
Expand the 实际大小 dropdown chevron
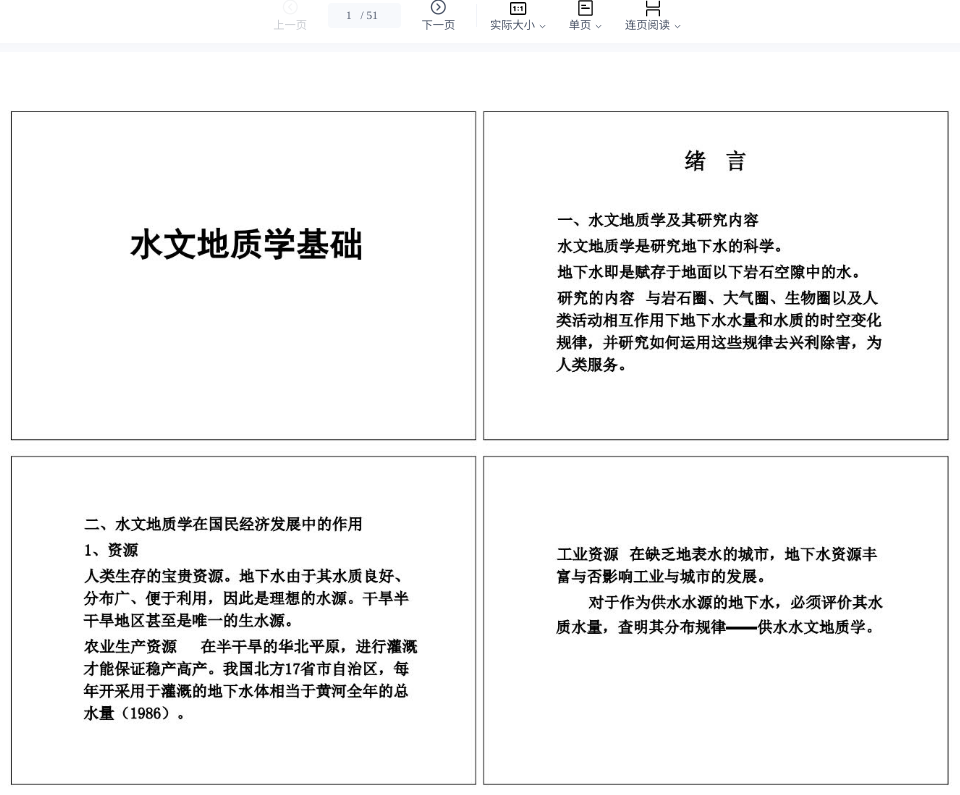tap(543, 26)
